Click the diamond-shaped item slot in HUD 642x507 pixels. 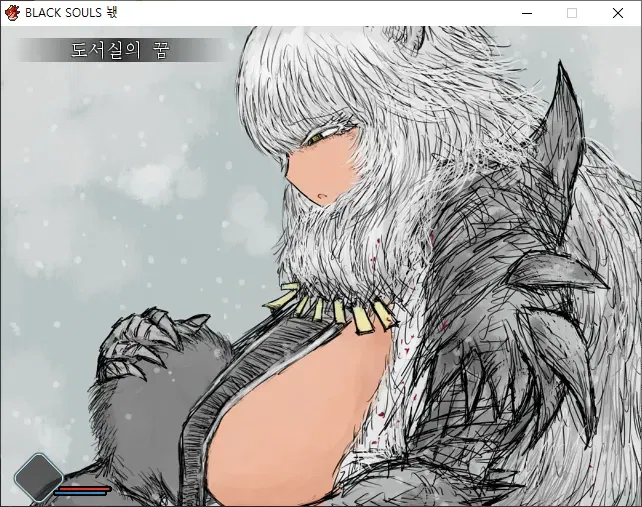pyautogui.click(x=38, y=477)
